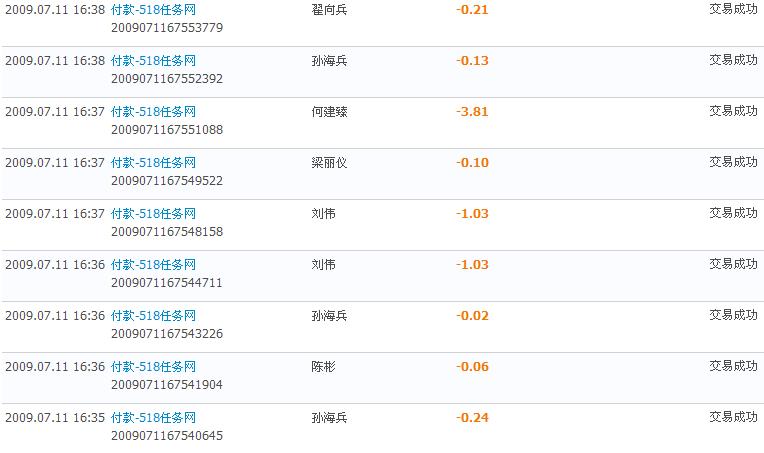Select the -0.21 amount for 翟向兵
This screenshot has width=764, height=453.
pos(472,10)
